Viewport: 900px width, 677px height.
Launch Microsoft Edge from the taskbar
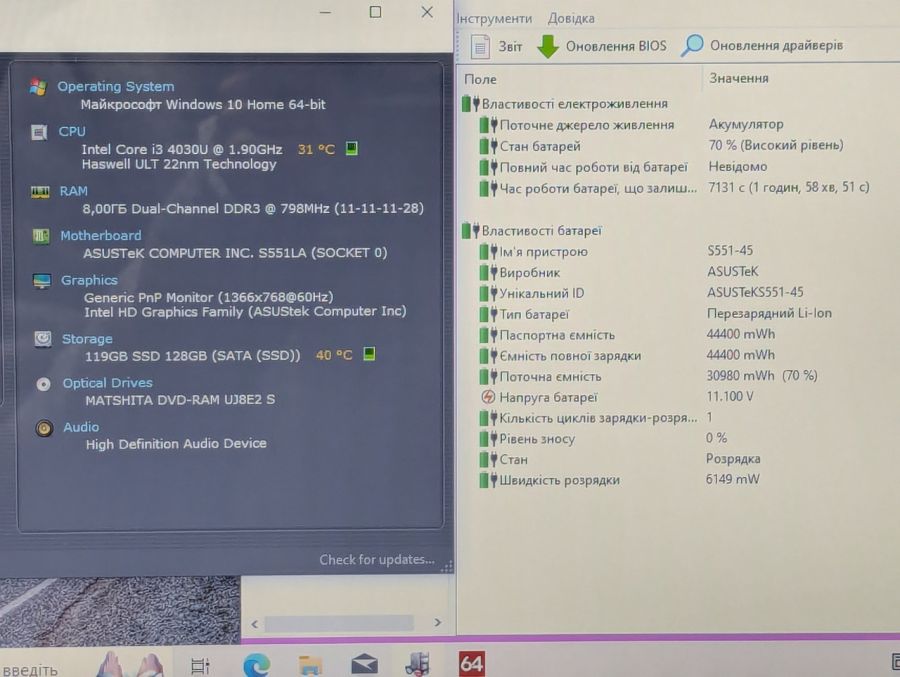(x=256, y=664)
